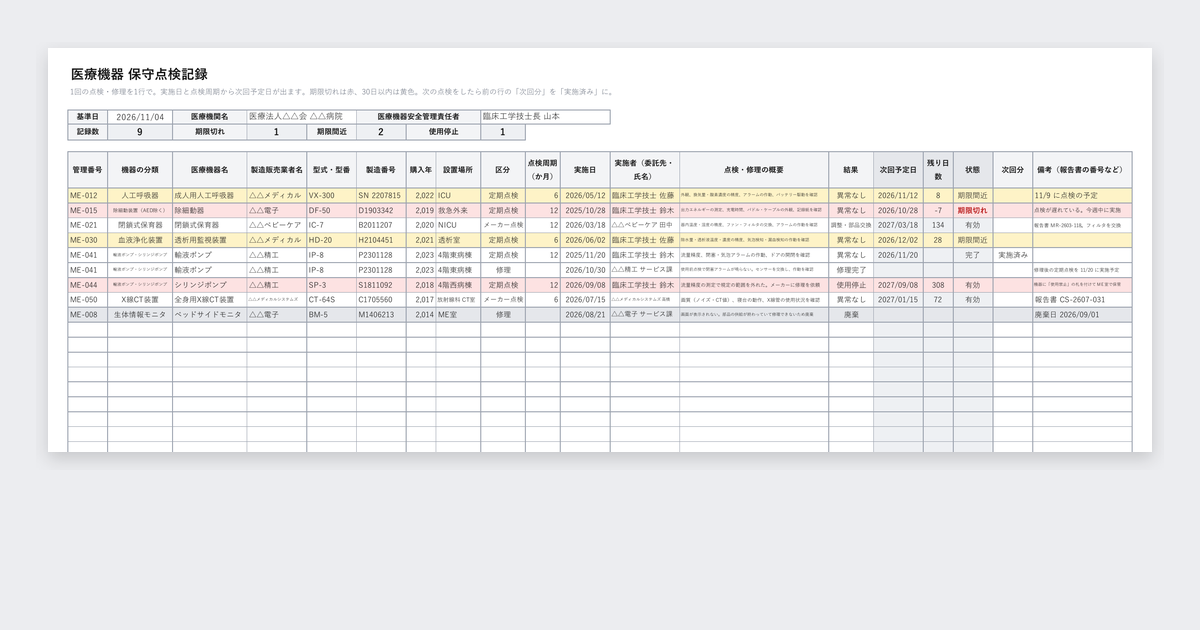Screen dimensions: 1200x630
Task: Select the 臨床工学技士長 山本 cell
Action: tap(545, 117)
